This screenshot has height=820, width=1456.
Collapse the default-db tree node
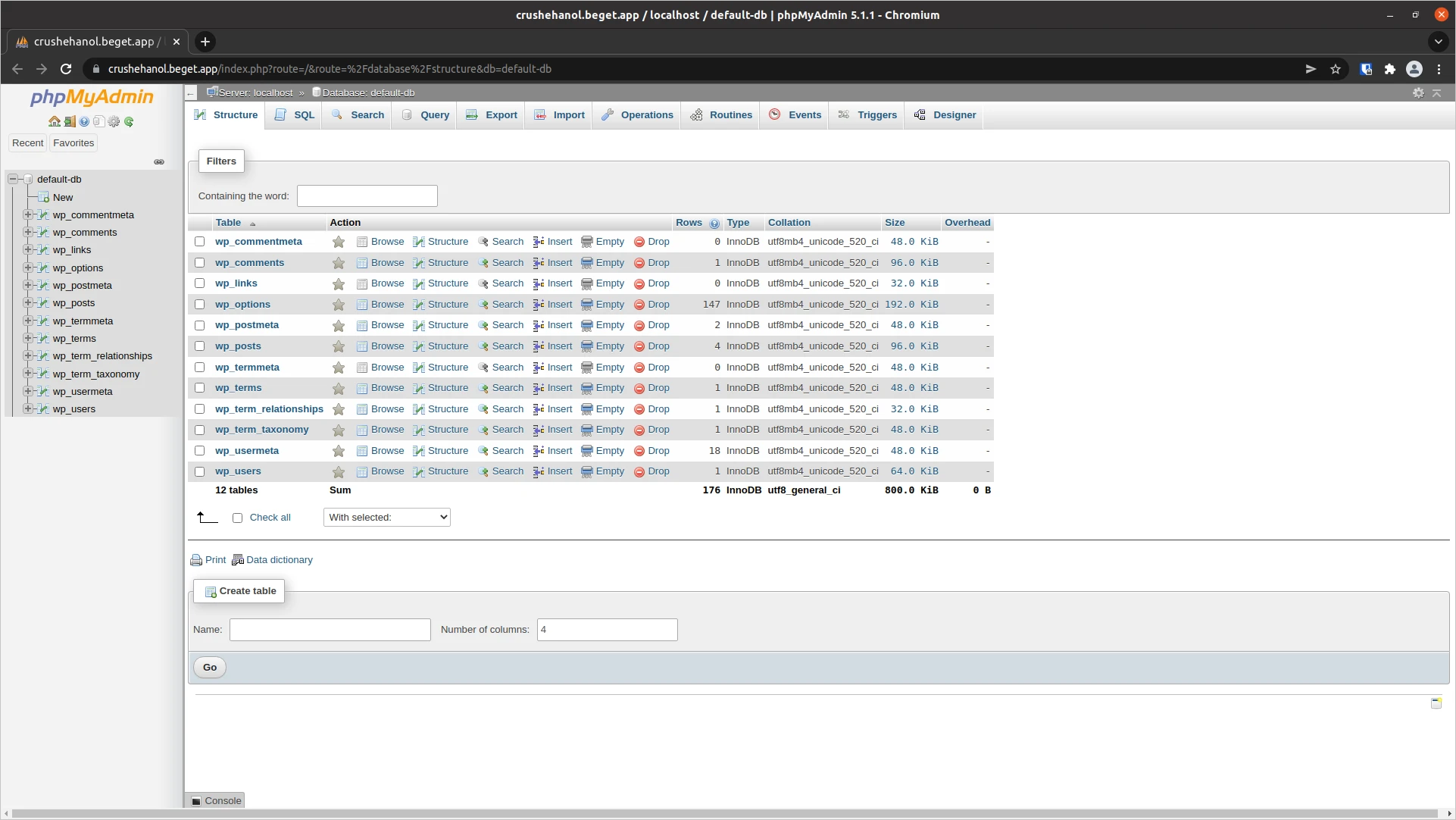click(x=13, y=180)
